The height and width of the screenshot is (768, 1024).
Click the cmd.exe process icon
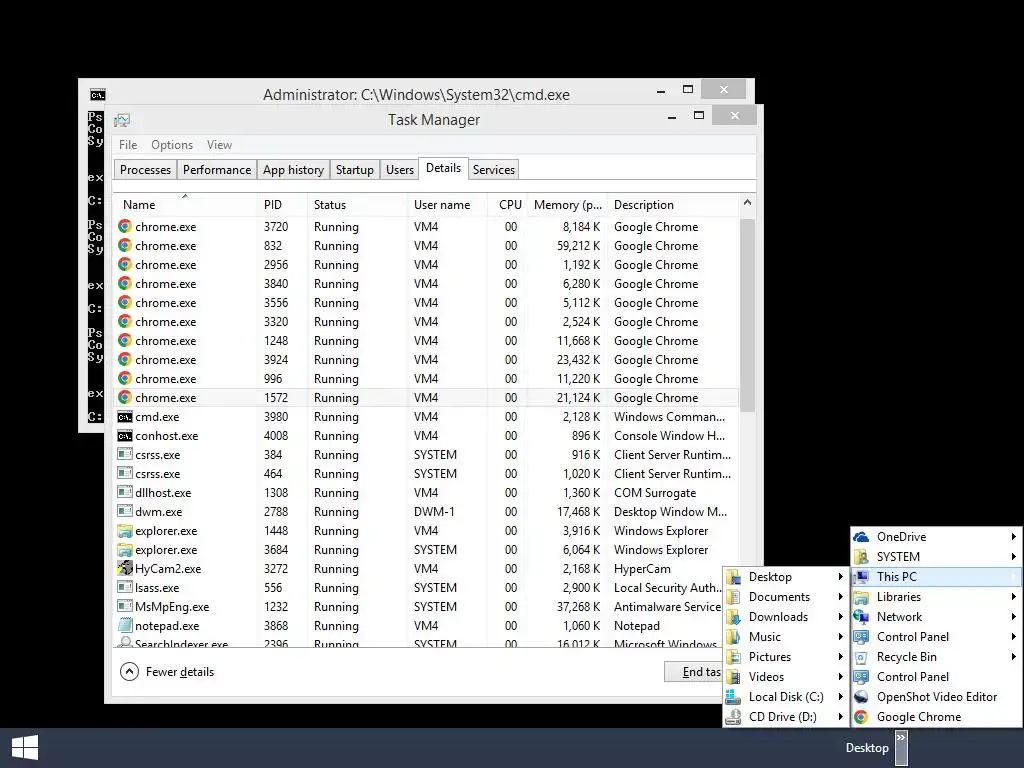click(x=125, y=417)
